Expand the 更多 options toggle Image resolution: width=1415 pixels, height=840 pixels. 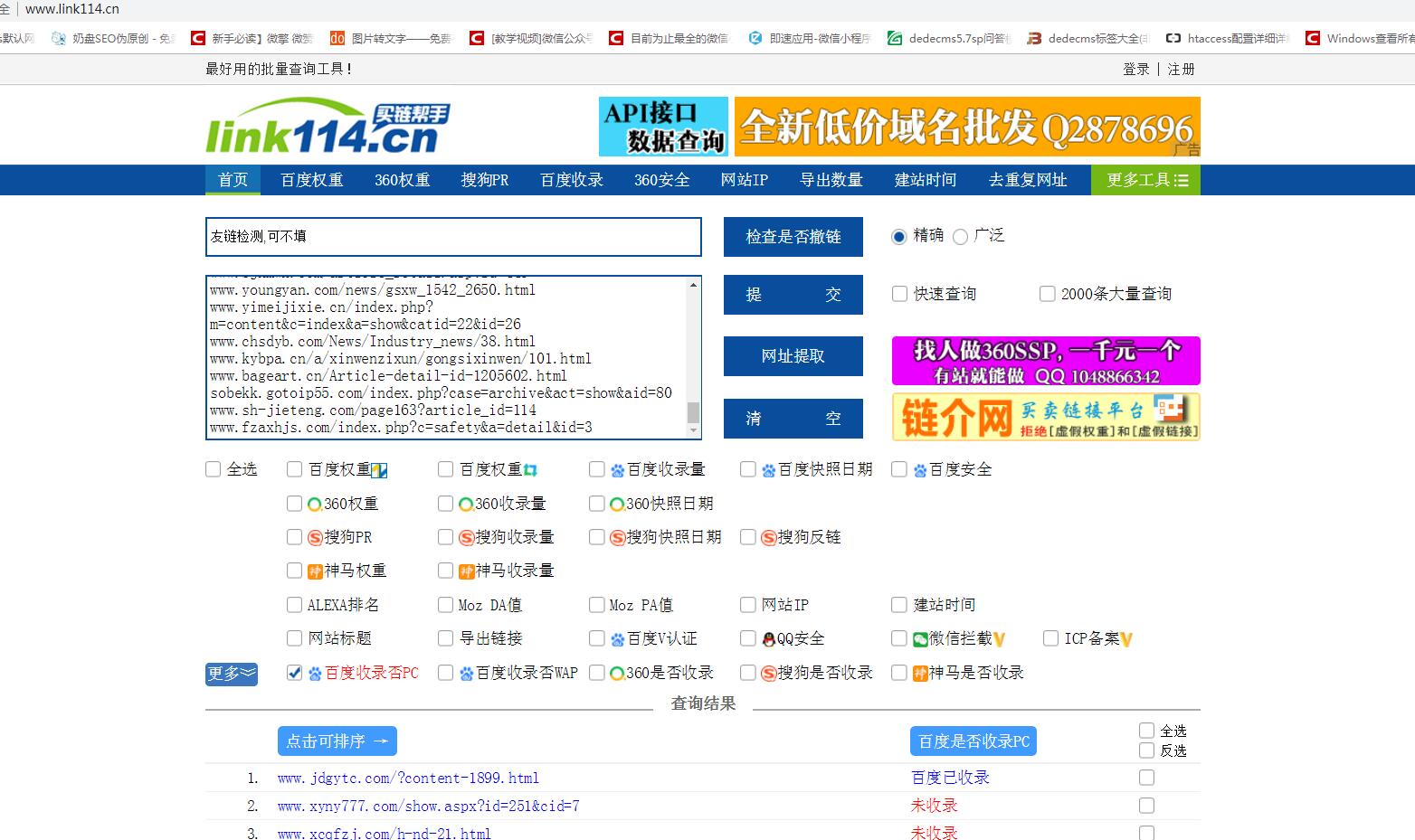232,674
